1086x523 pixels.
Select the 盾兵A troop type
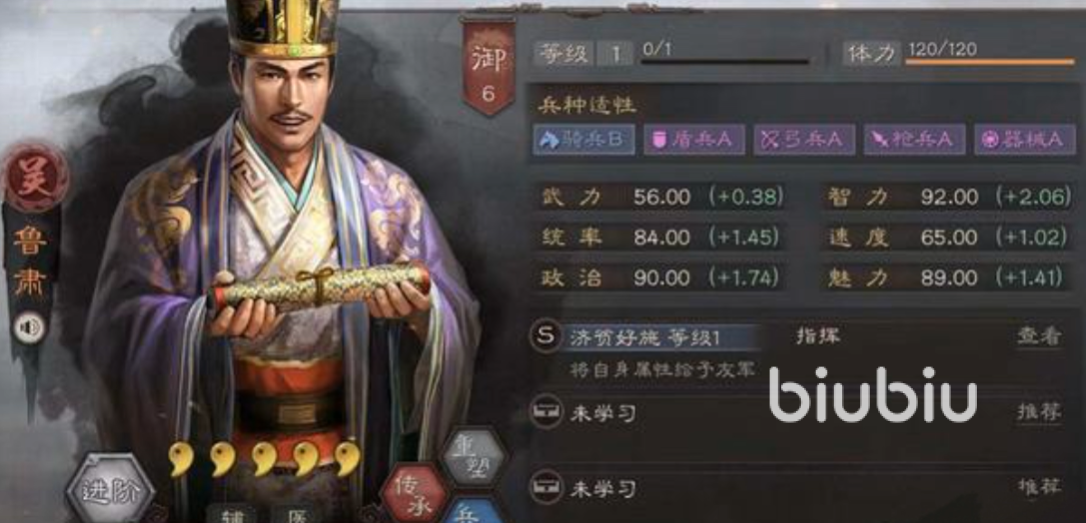coord(695,140)
